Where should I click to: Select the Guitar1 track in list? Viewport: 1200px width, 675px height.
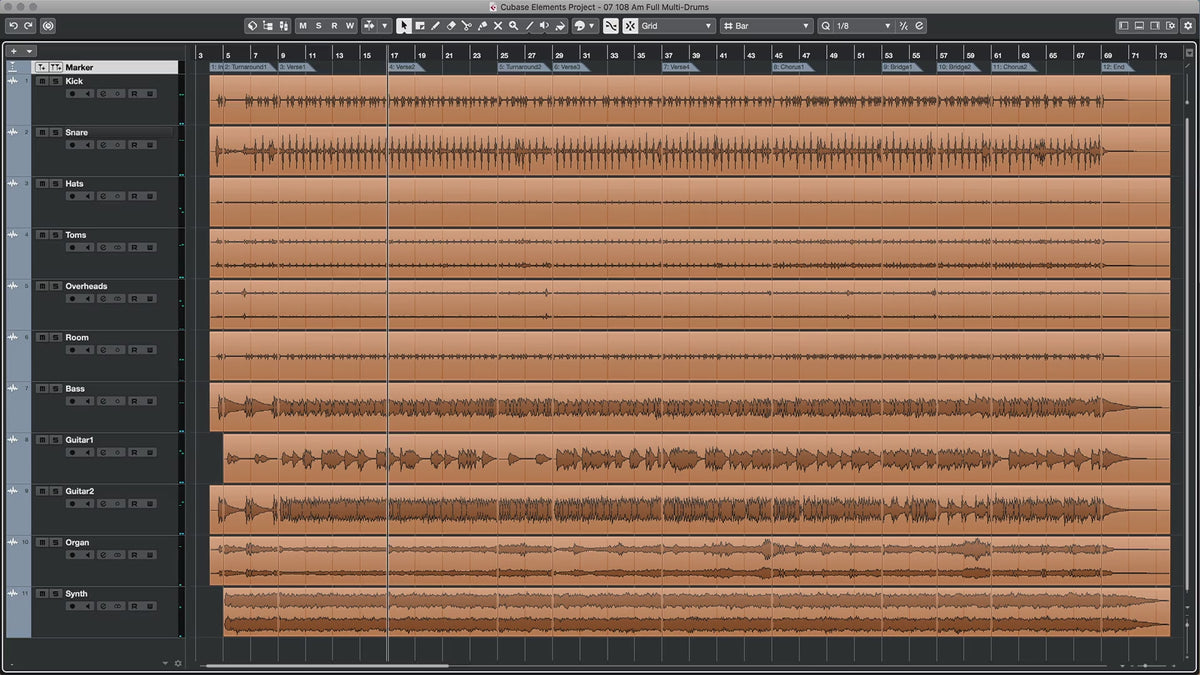point(80,440)
